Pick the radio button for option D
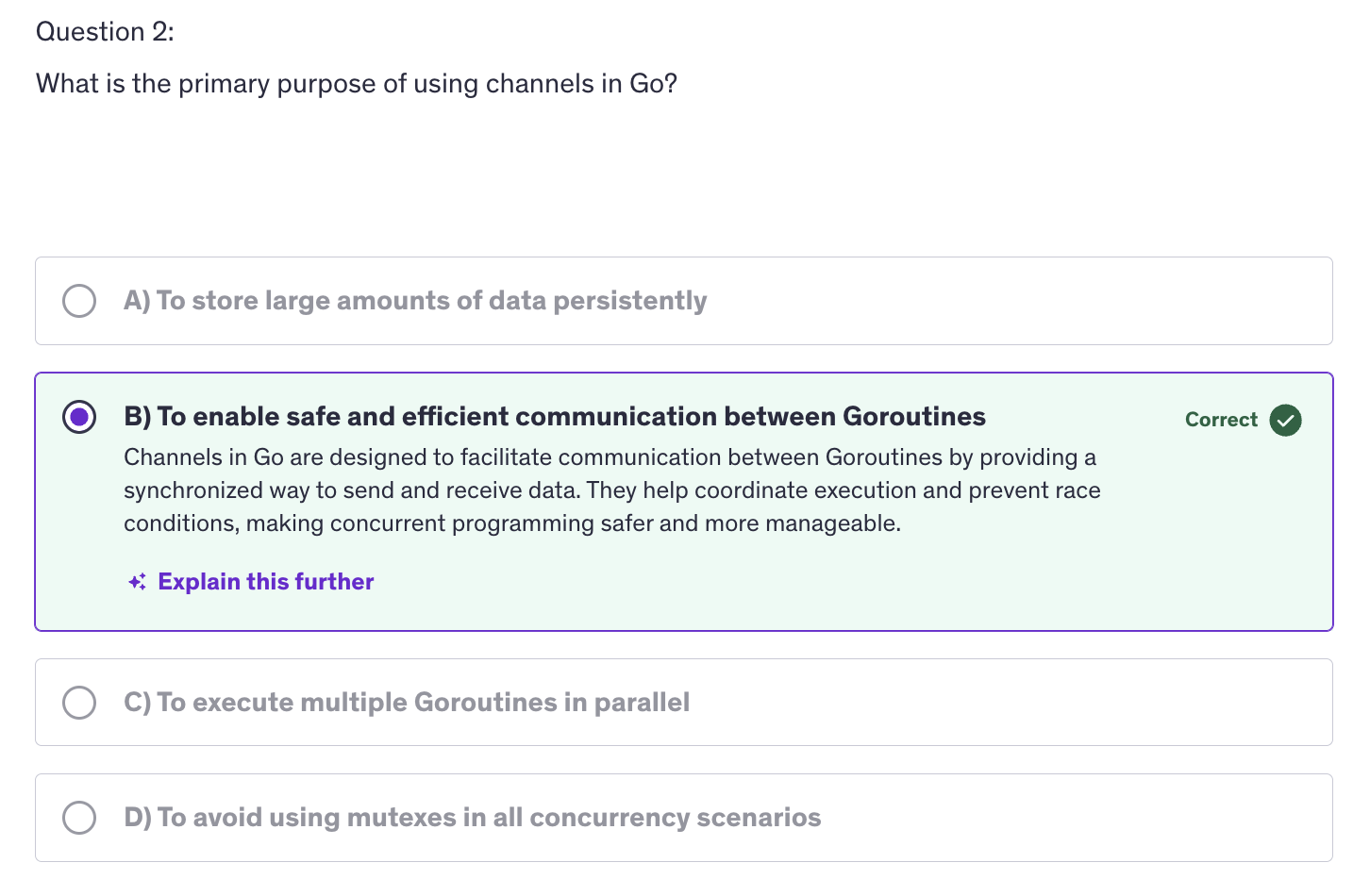The height and width of the screenshot is (896, 1370). tap(79, 818)
